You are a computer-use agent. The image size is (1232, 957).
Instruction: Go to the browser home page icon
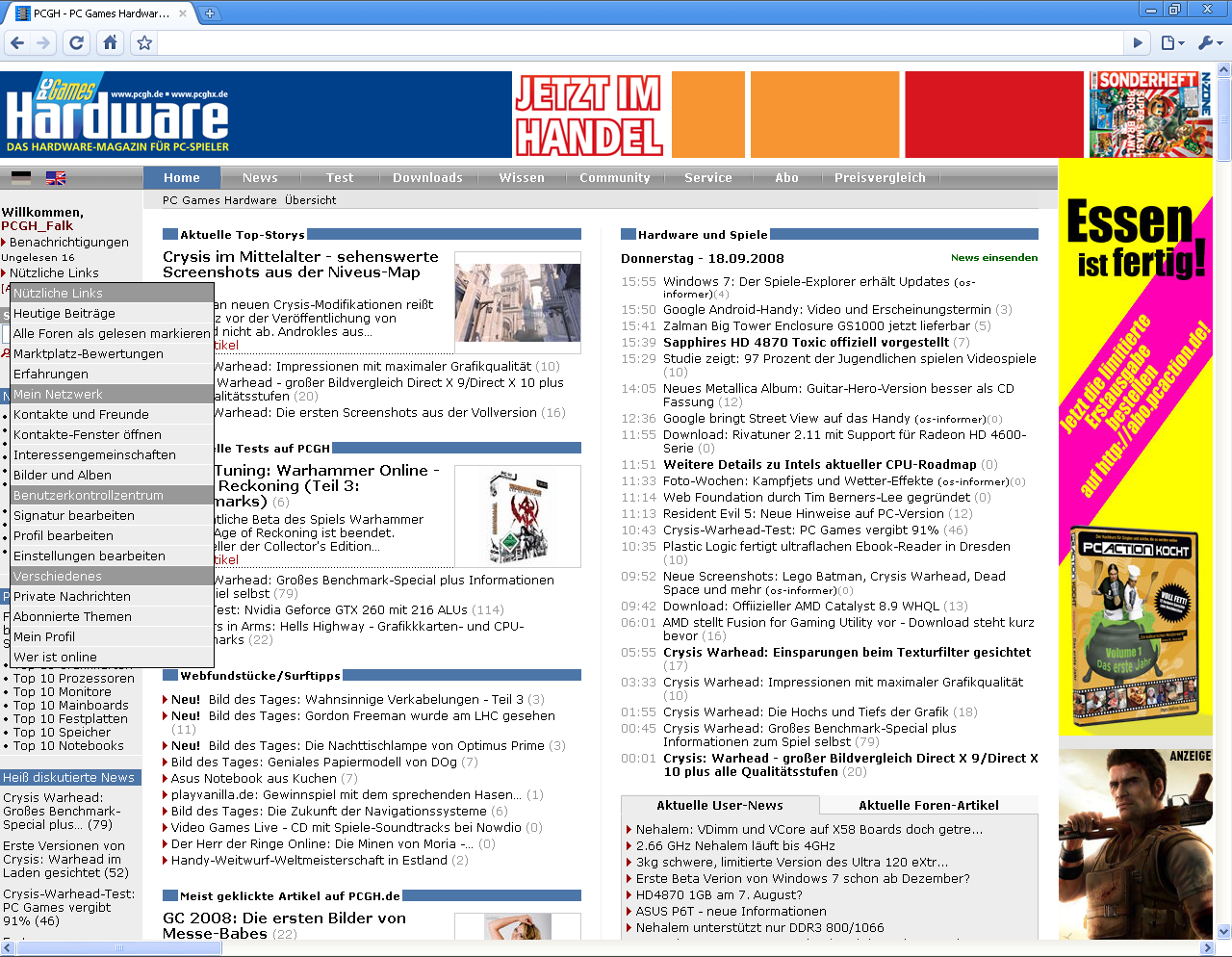click(x=110, y=42)
